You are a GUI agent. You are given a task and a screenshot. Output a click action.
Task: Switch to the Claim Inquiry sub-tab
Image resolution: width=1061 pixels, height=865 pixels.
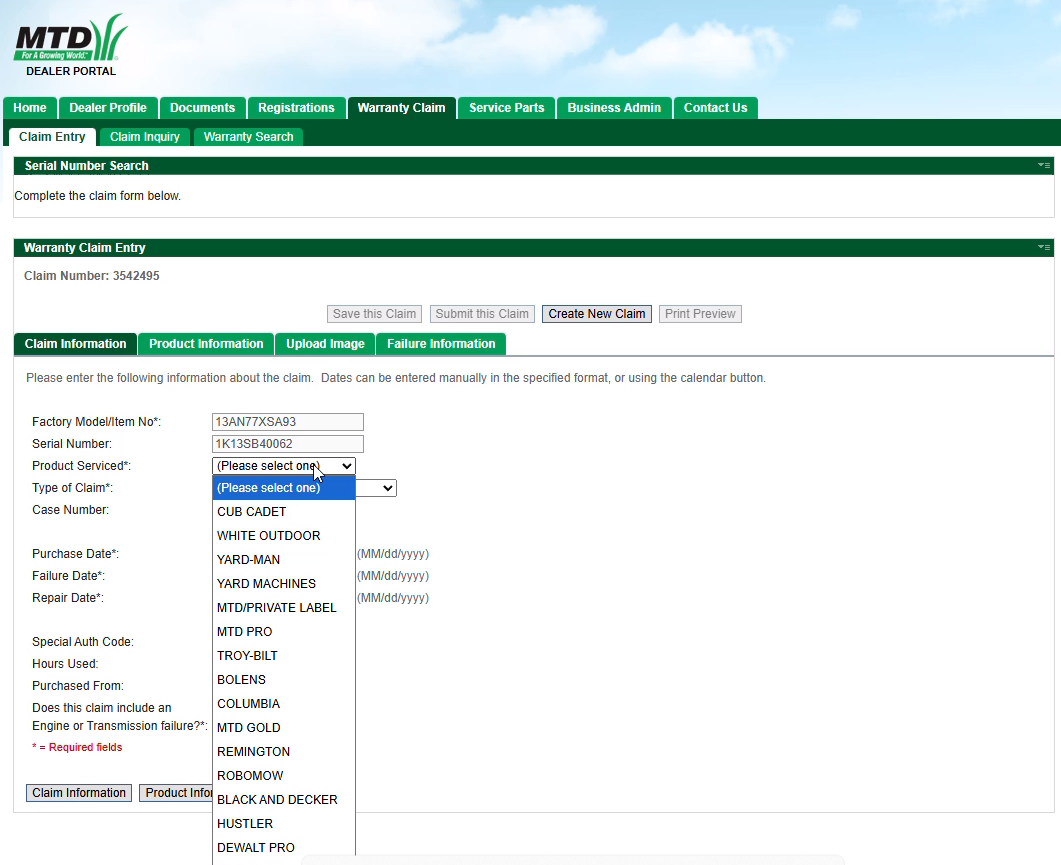pyautogui.click(x=145, y=137)
